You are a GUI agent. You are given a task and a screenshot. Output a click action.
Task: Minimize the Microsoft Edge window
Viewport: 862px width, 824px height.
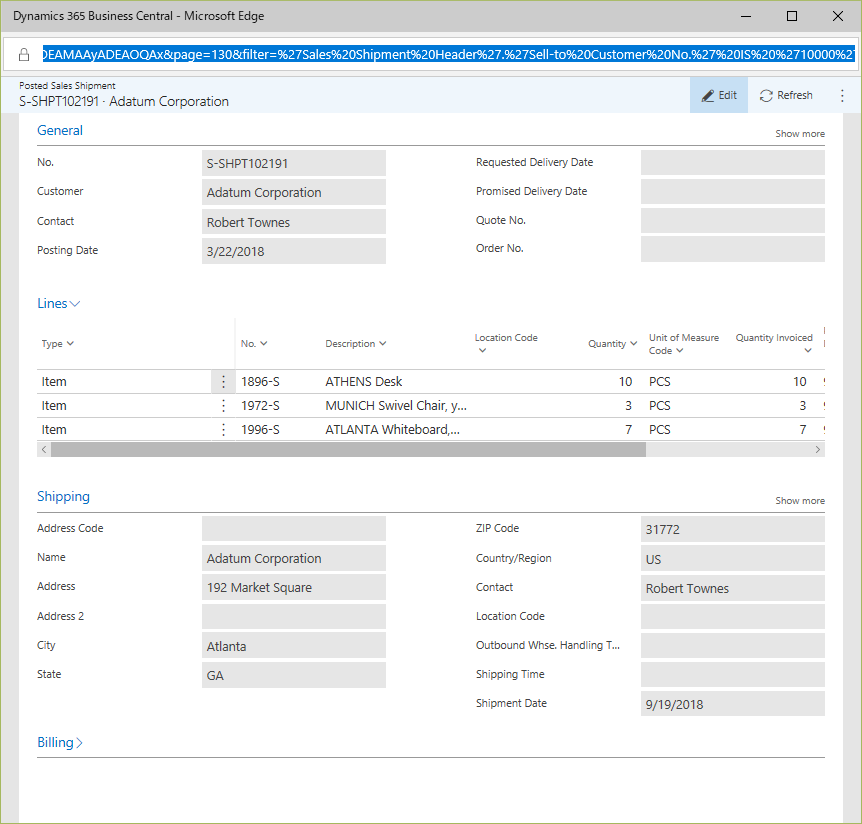coord(746,16)
